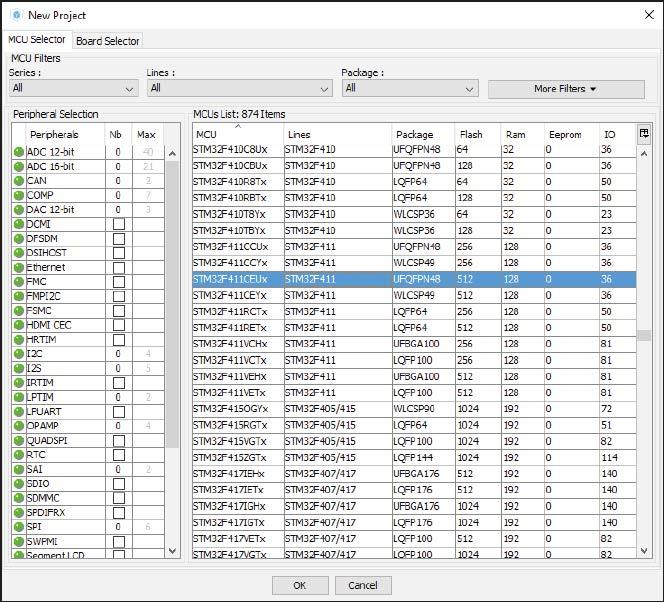
Task: Click the green status icon beside ADC 12-bit
Action: [19, 152]
